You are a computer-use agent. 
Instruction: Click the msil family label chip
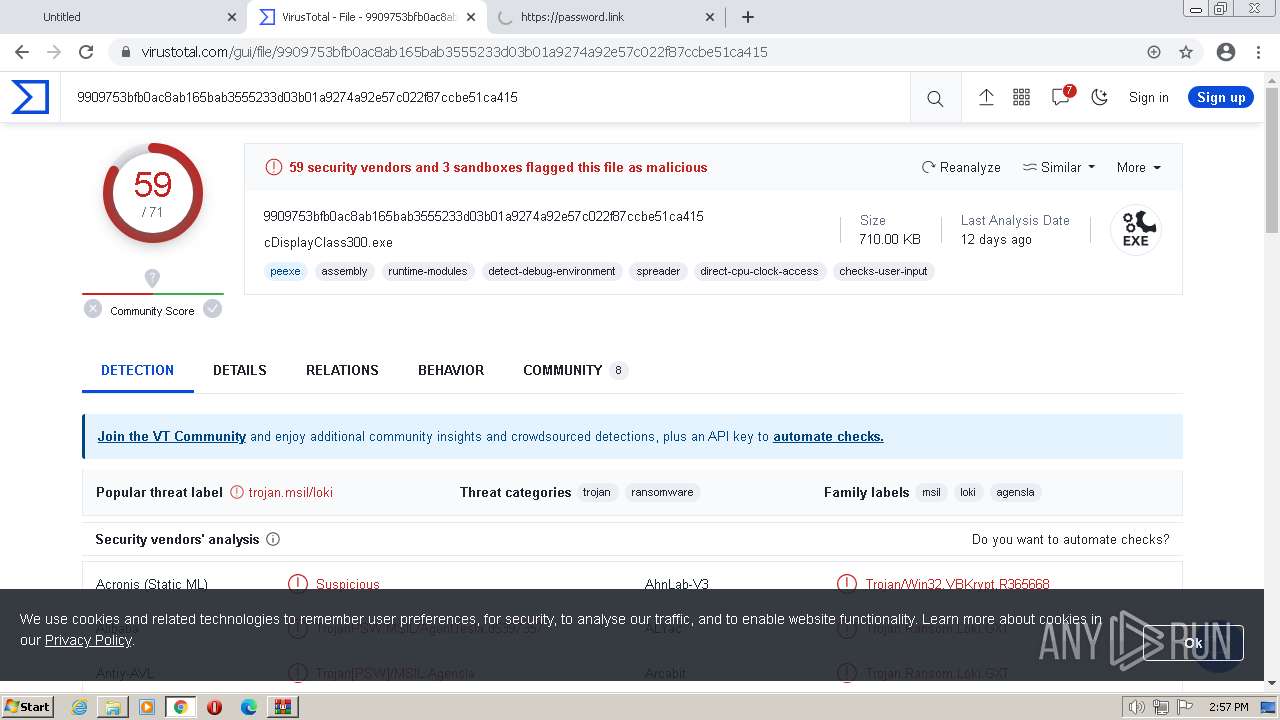[931, 492]
